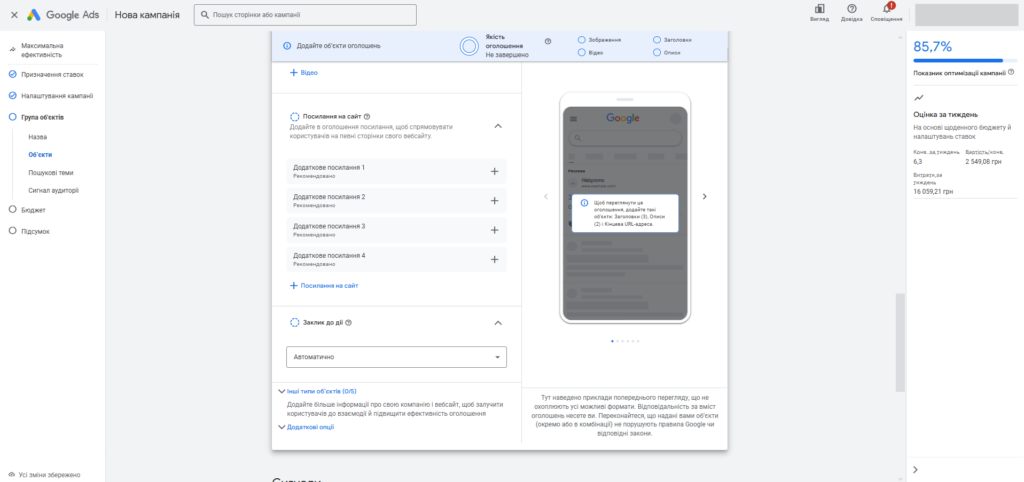Go to Бюджет step in sidebar
The image size is (1024, 482).
click(x=34, y=210)
